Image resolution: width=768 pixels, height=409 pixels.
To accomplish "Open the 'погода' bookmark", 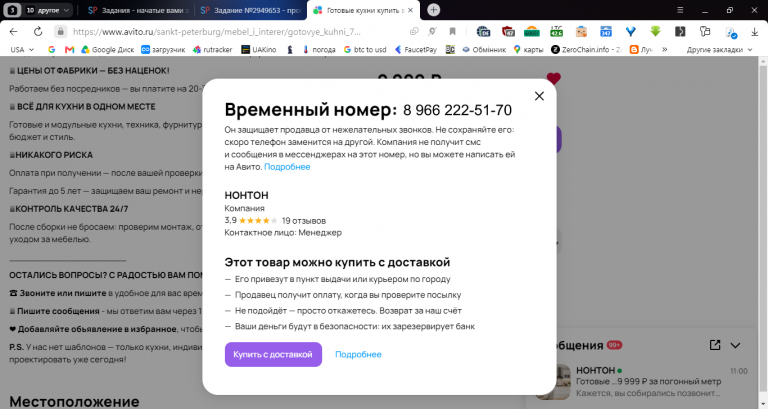I will click(x=318, y=49).
